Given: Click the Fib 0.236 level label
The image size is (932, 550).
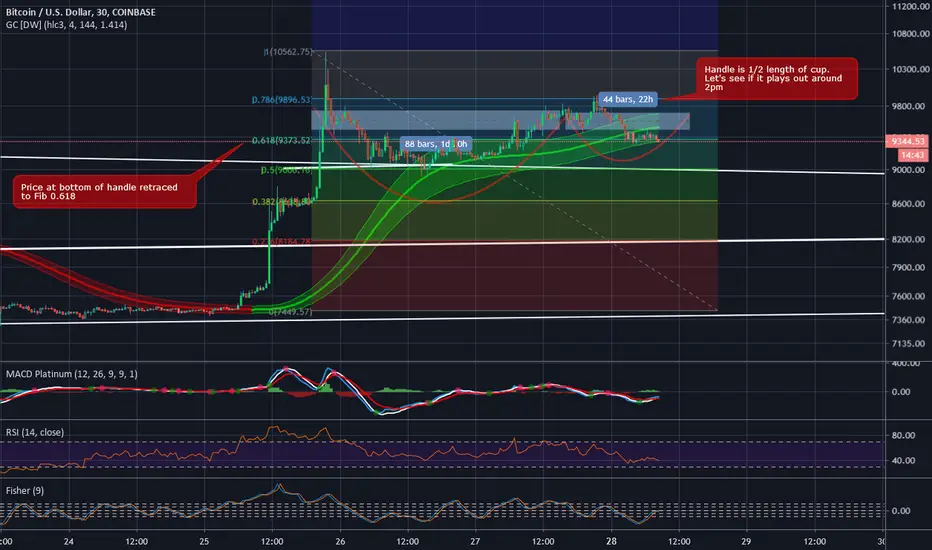Looking at the screenshot, I should pos(282,241).
